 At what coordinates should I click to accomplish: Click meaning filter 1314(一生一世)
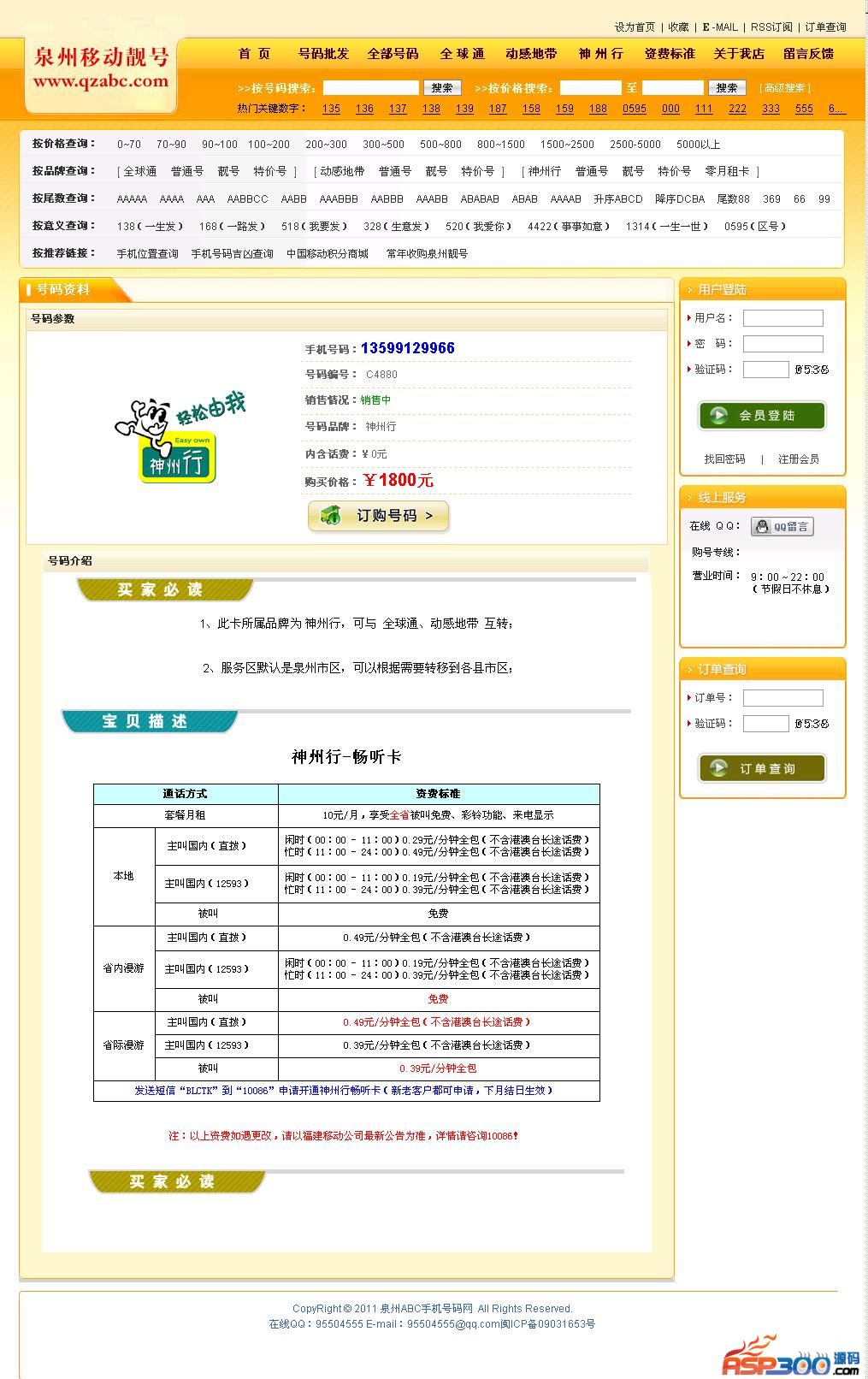[667, 227]
